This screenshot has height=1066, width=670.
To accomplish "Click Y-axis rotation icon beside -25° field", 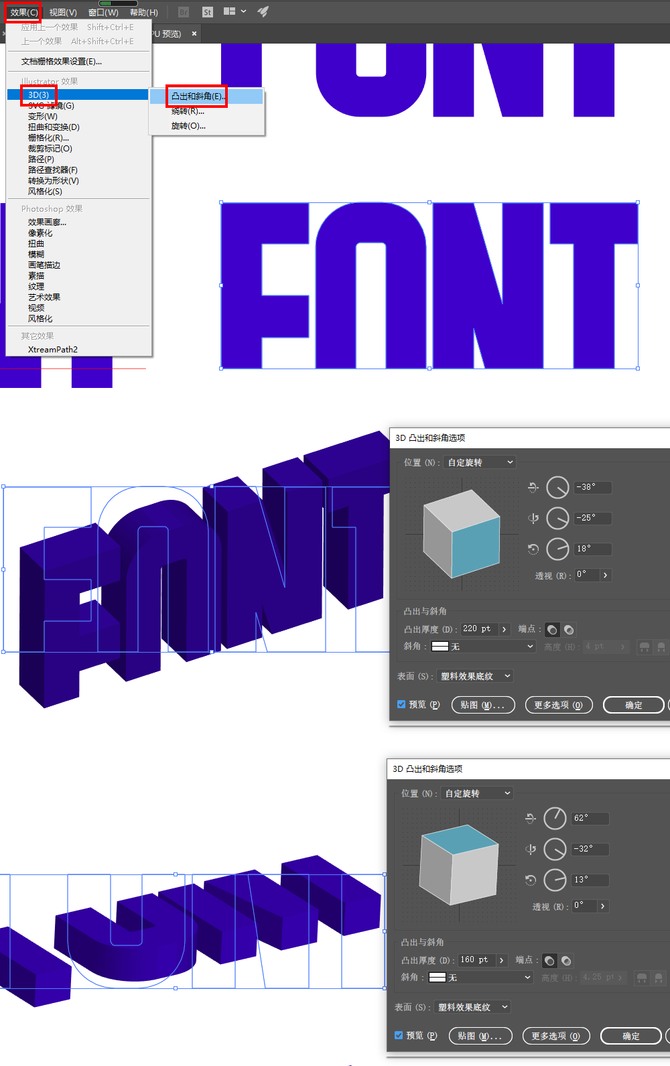I will [533, 518].
